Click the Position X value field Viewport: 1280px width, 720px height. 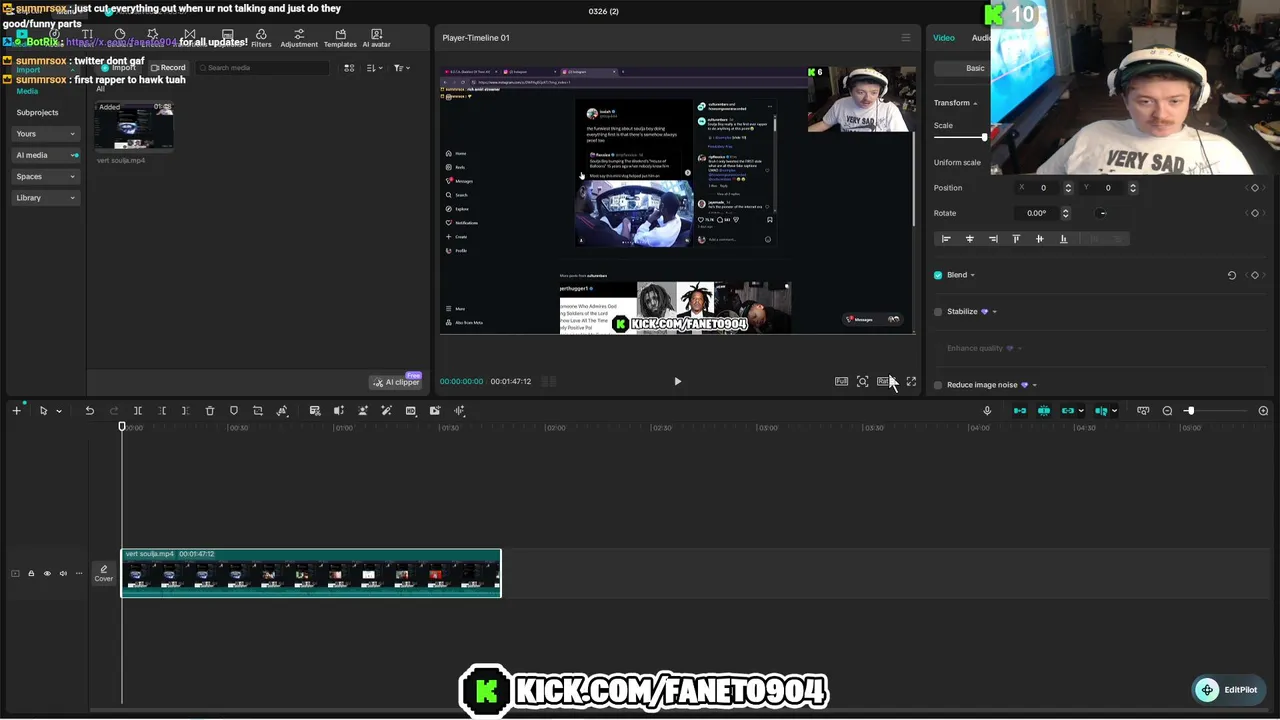coord(1042,188)
